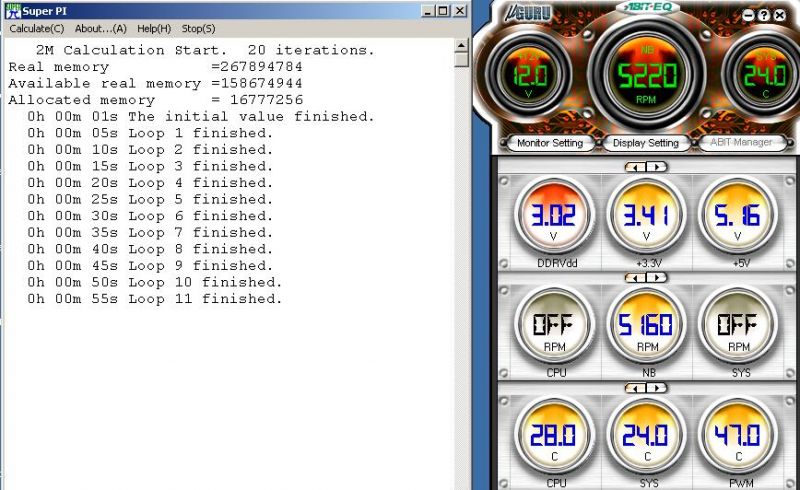
Task: Click the Super PI title bar app icon
Action: coord(13,11)
